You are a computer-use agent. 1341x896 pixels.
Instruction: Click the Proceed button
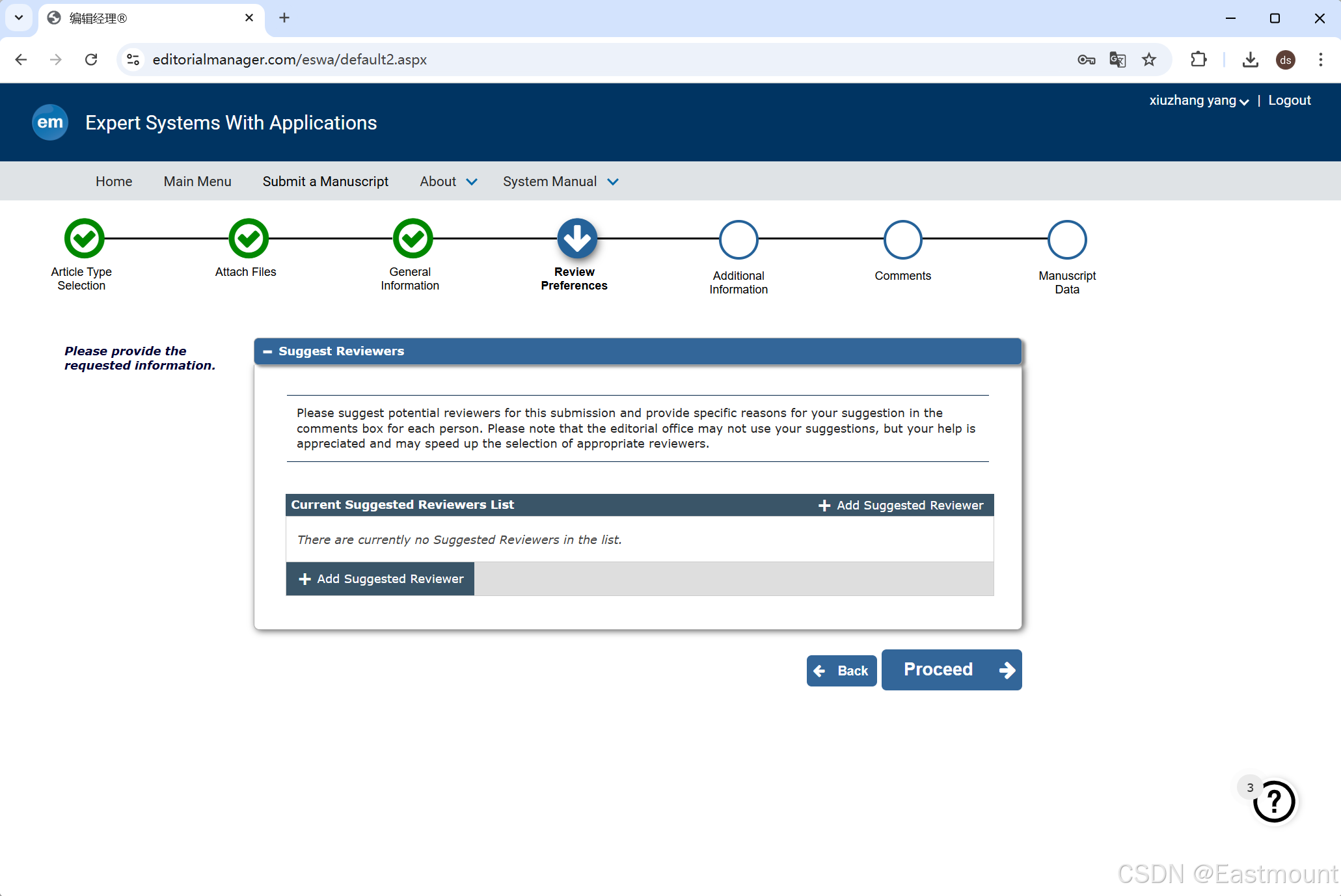click(x=951, y=670)
